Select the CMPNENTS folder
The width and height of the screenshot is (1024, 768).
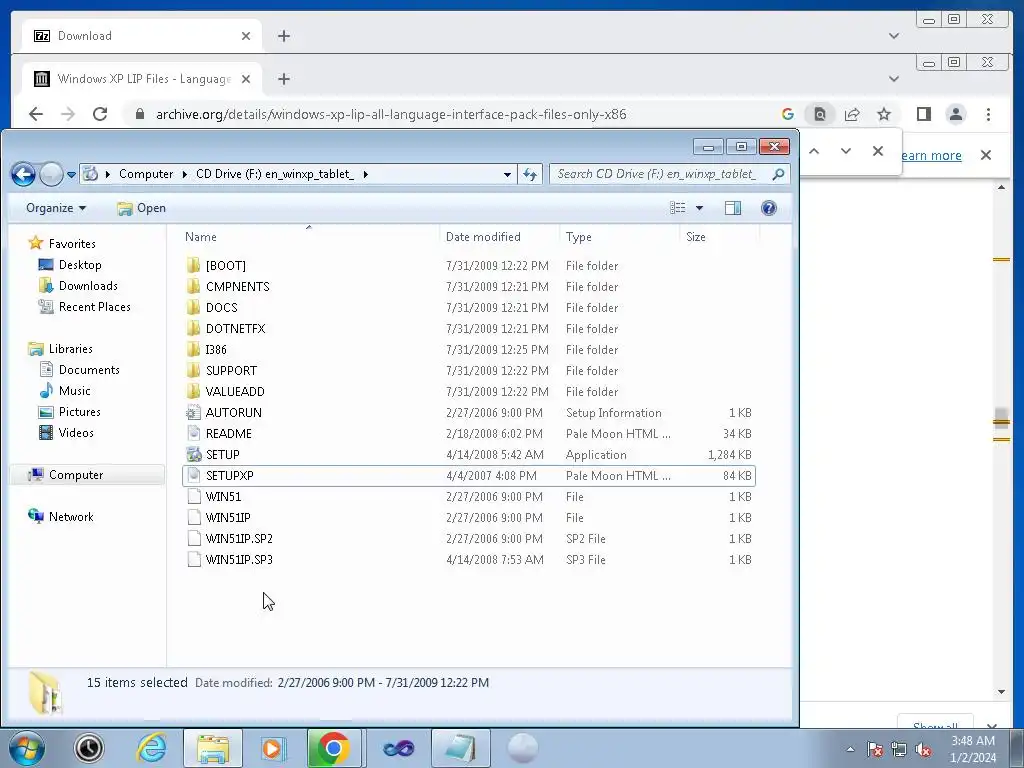(468, 287)
